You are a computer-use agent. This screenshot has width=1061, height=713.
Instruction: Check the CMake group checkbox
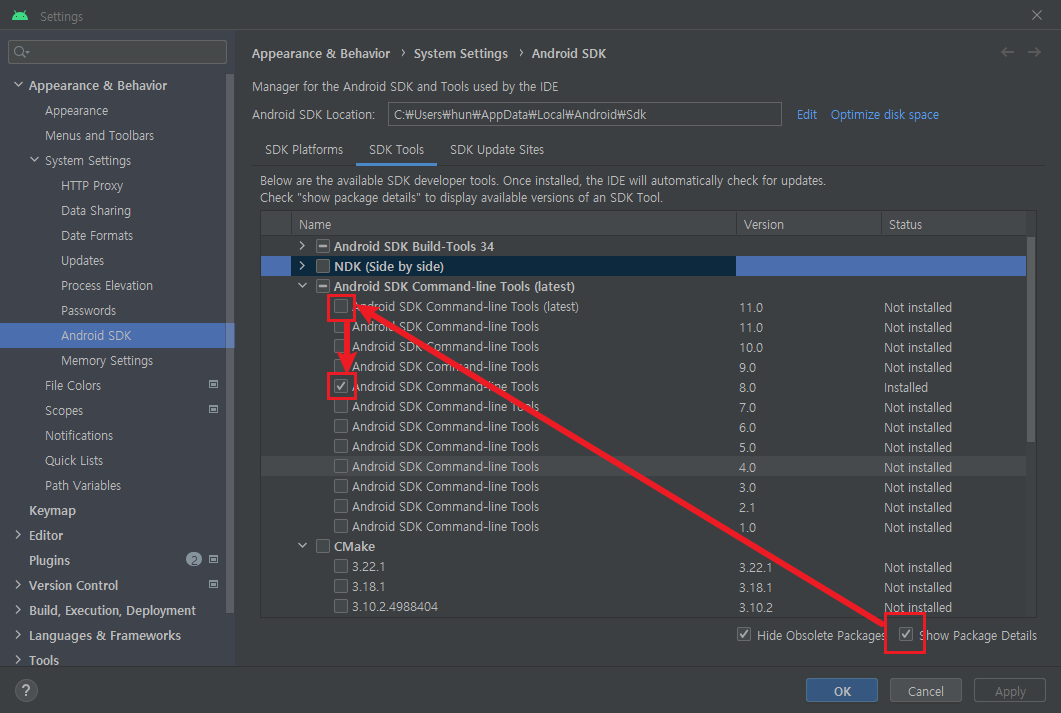click(x=323, y=546)
